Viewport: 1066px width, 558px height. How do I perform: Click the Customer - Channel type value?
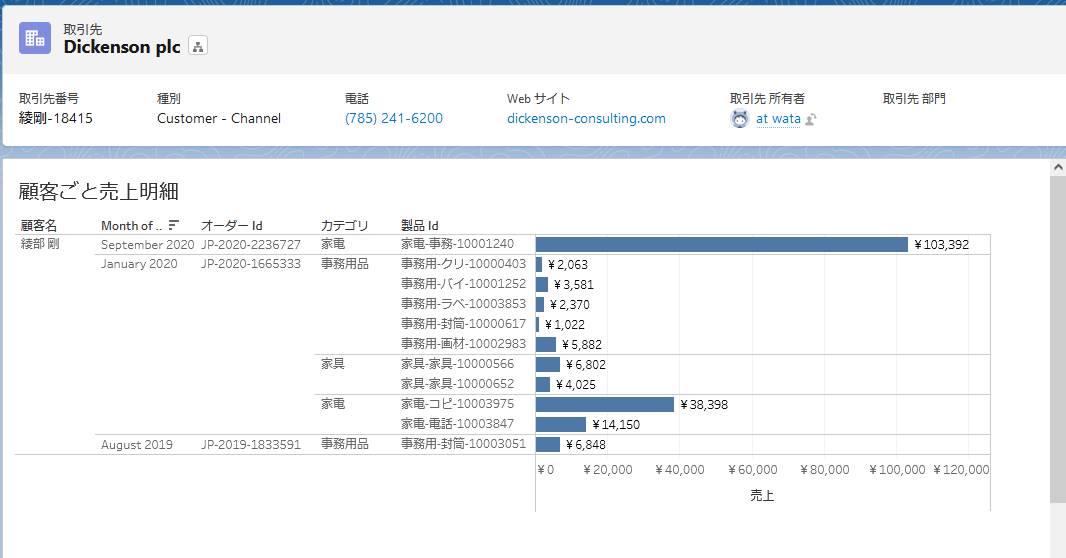219,118
